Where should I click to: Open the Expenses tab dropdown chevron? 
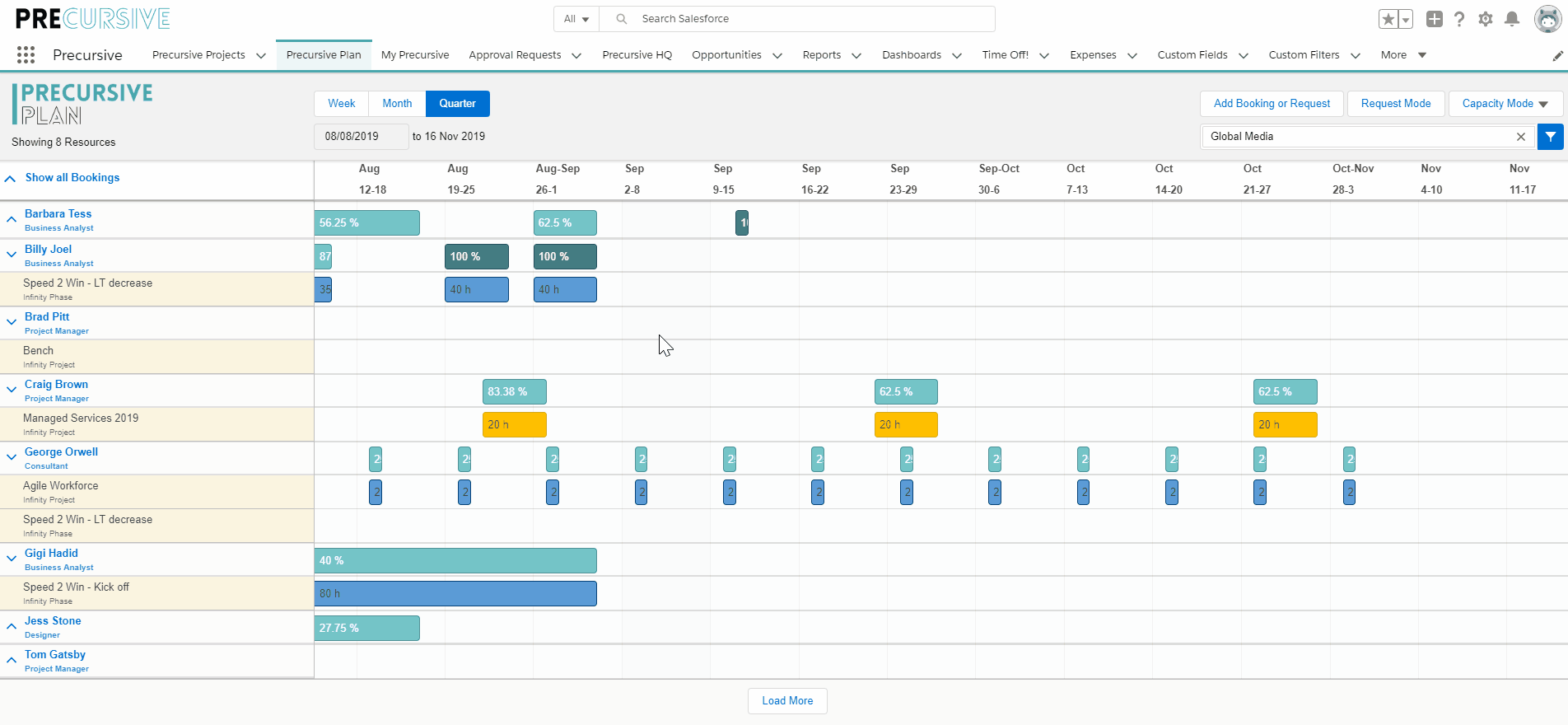click(x=1132, y=56)
